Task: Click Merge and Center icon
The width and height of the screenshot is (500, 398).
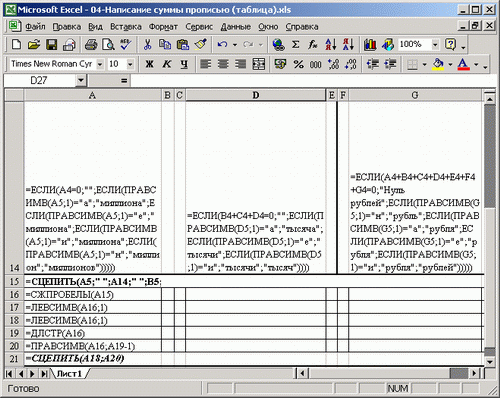Action: [259, 64]
